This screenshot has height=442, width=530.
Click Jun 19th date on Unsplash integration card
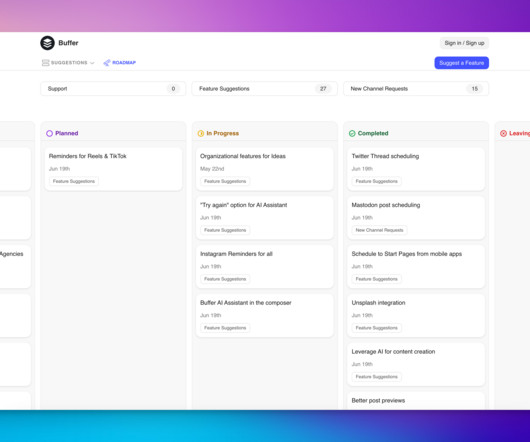pyautogui.click(x=362, y=315)
